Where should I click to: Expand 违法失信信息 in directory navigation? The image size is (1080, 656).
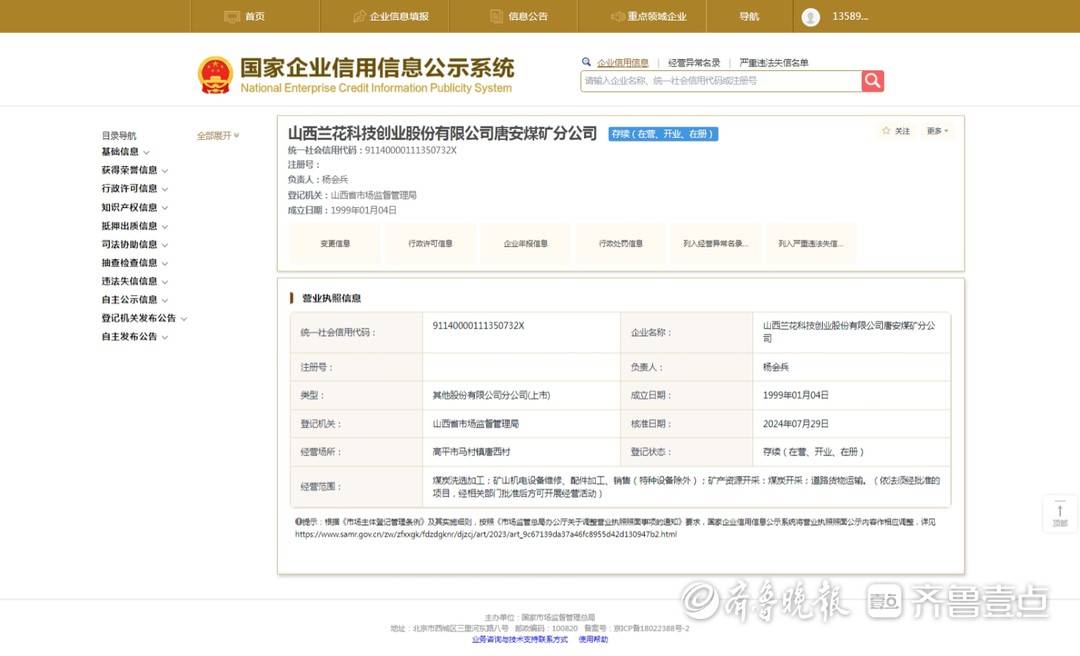point(135,281)
